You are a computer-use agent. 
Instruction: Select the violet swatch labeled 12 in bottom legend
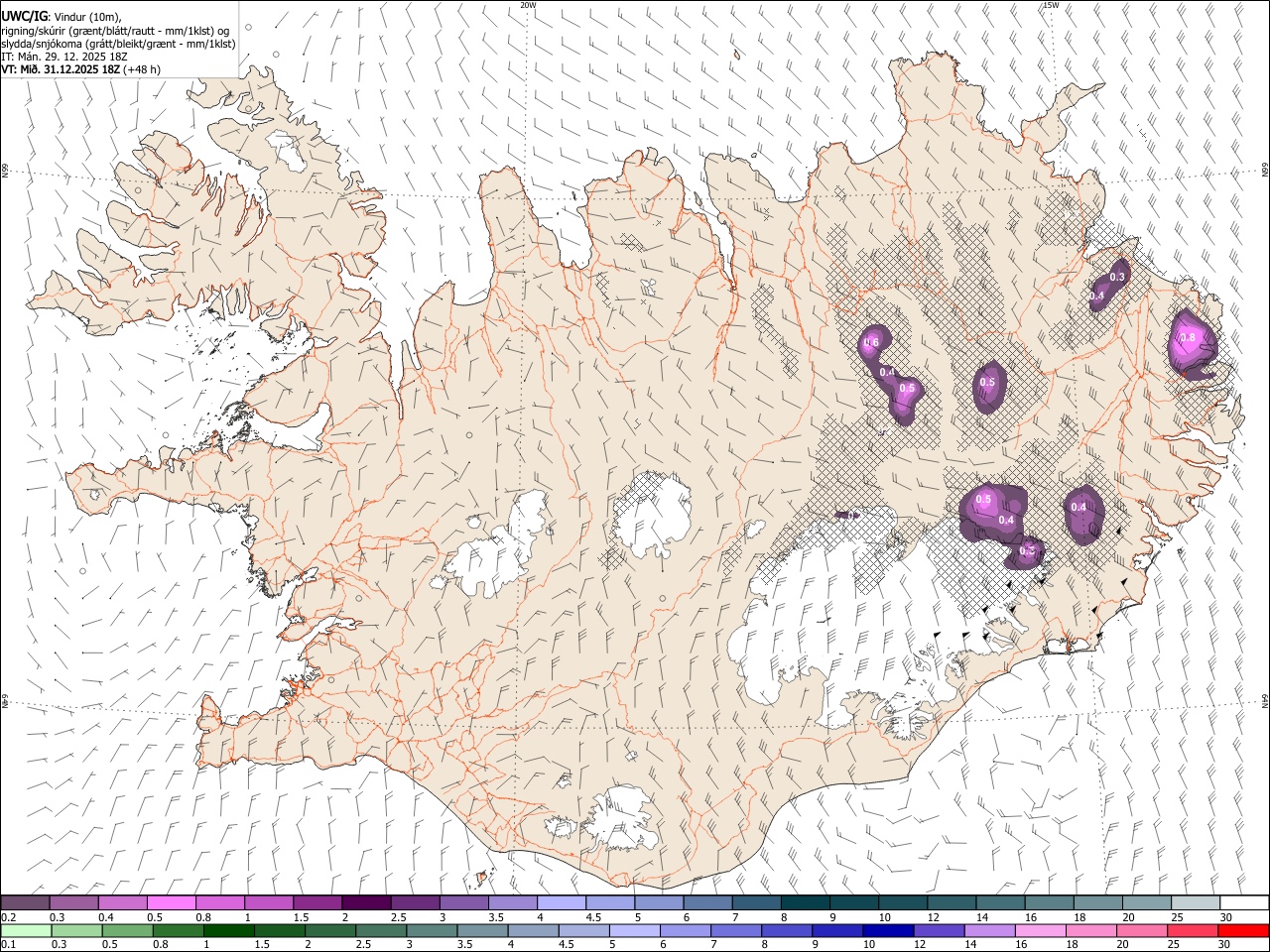(939, 931)
